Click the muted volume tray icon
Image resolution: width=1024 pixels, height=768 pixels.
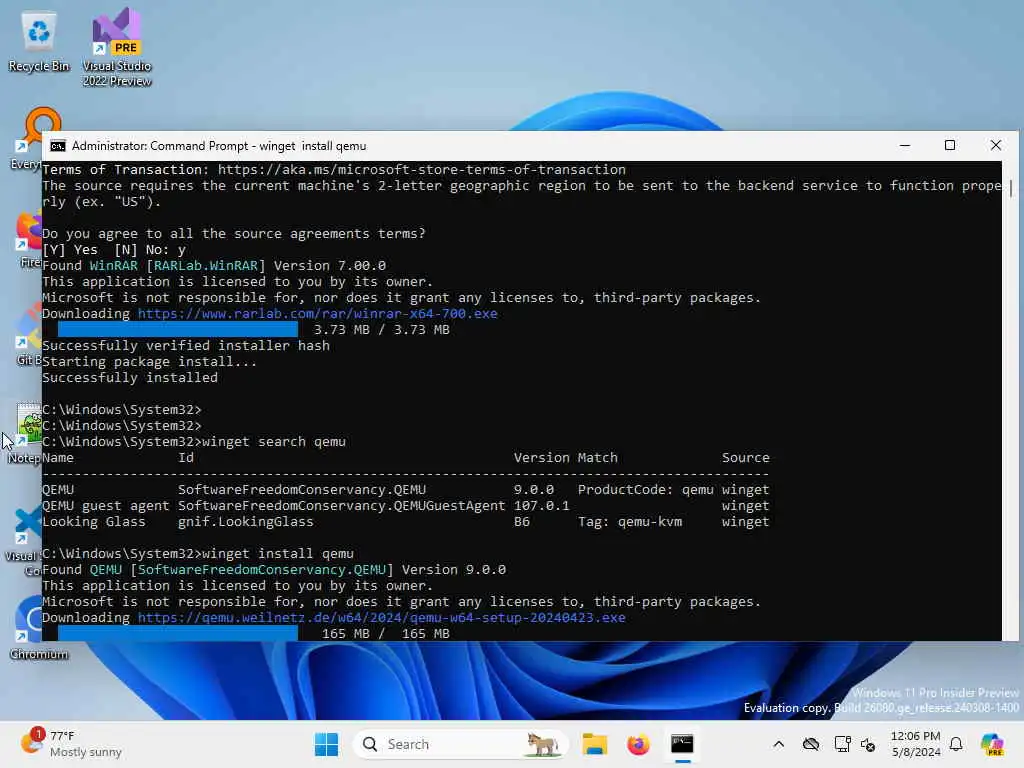pos(869,744)
